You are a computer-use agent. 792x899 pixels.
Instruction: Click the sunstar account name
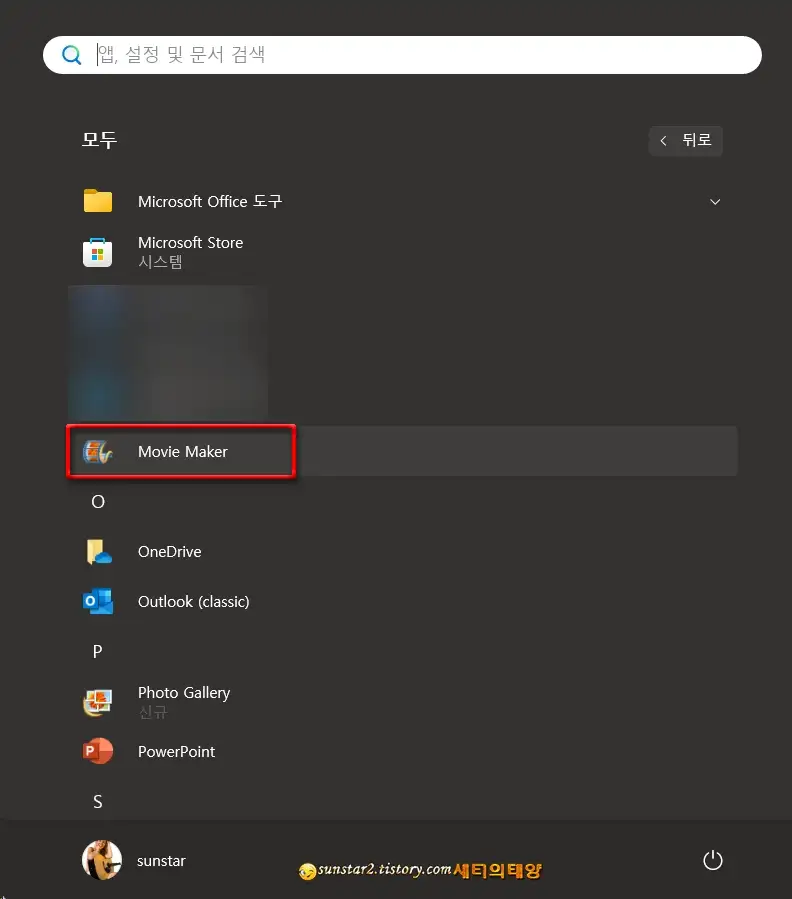pos(161,861)
